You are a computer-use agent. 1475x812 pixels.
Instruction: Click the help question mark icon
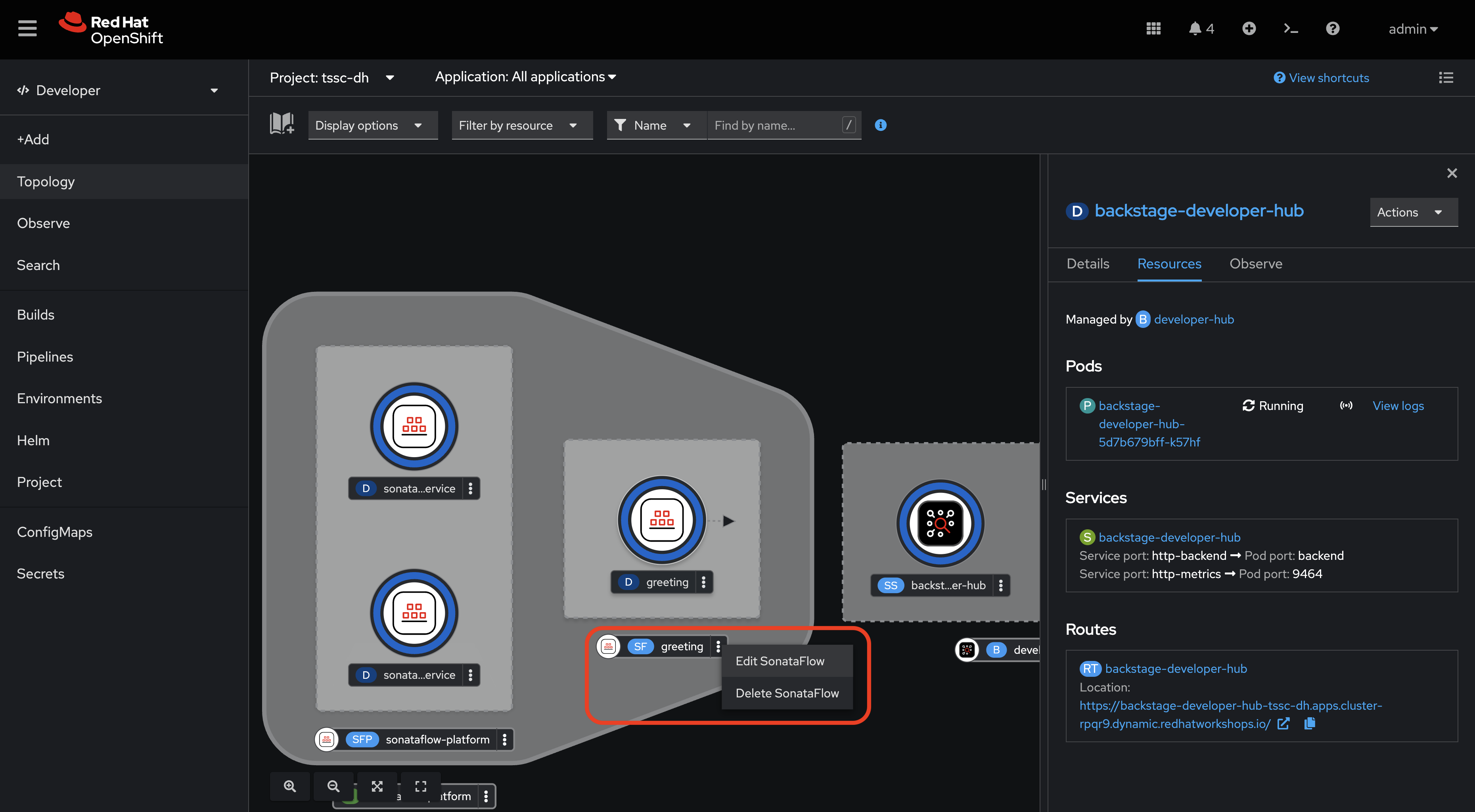pyautogui.click(x=1332, y=29)
